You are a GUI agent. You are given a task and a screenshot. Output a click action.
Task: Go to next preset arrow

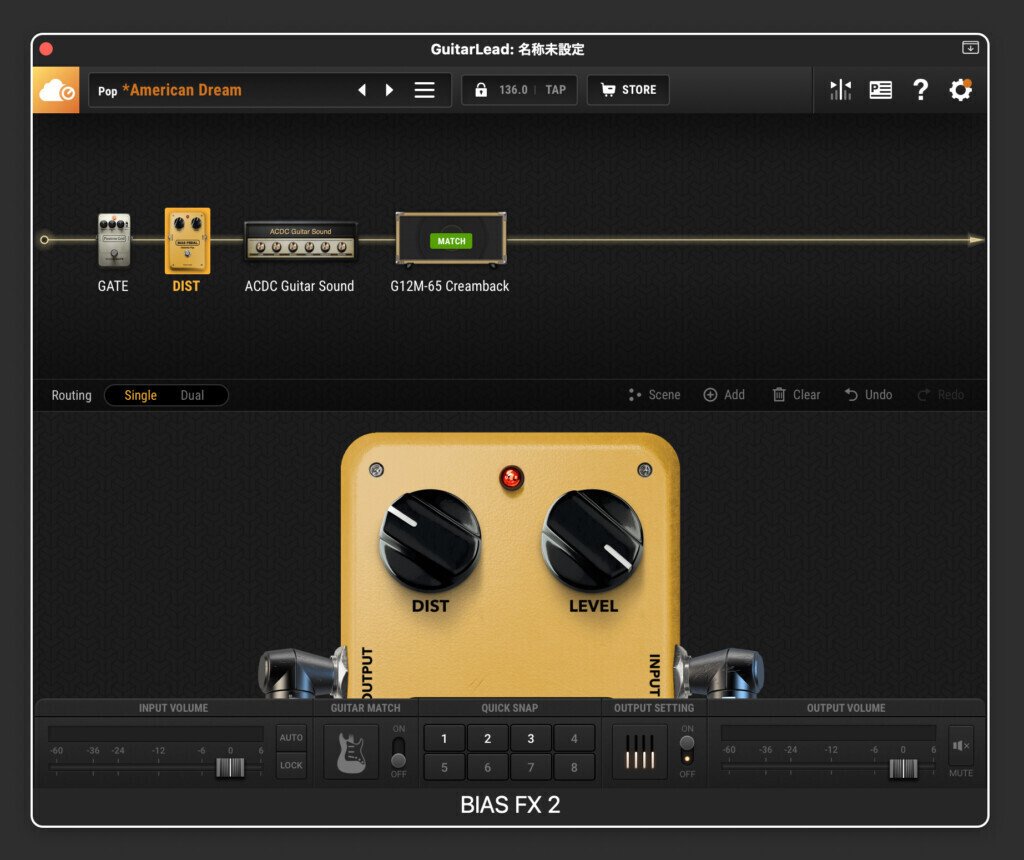tap(390, 90)
